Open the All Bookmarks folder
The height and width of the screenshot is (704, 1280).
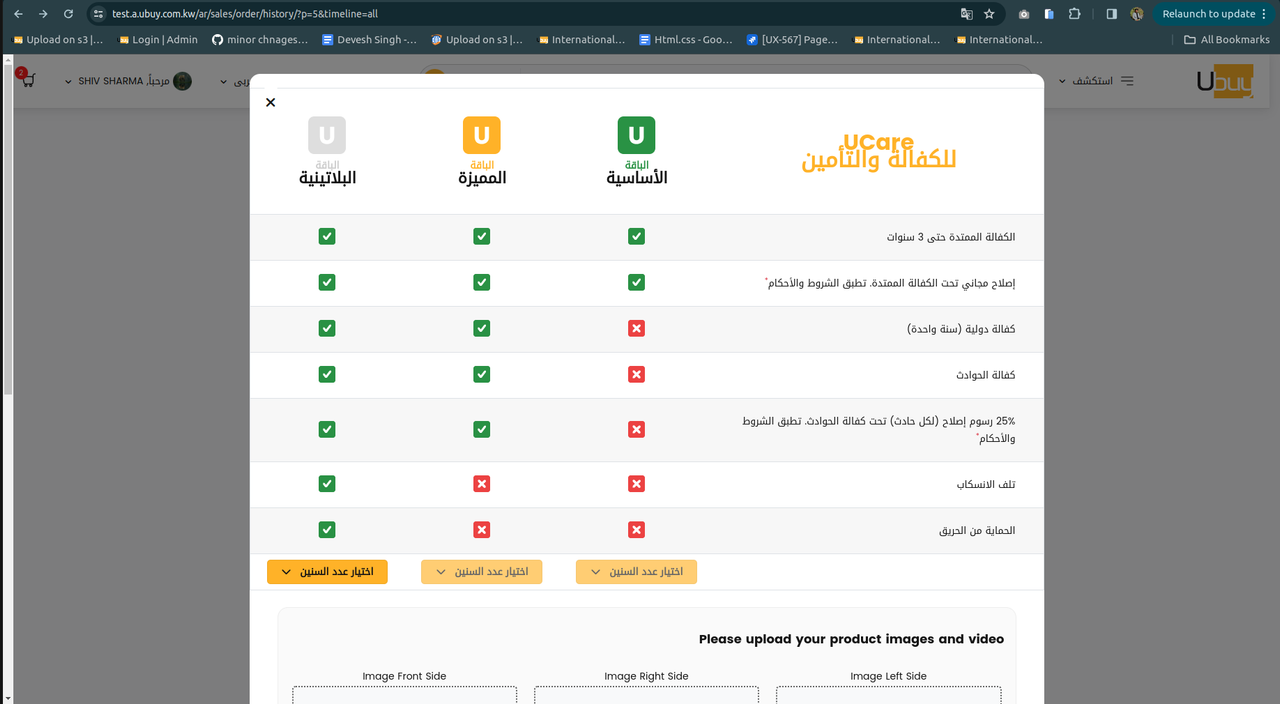click(x=1226, y=40)
